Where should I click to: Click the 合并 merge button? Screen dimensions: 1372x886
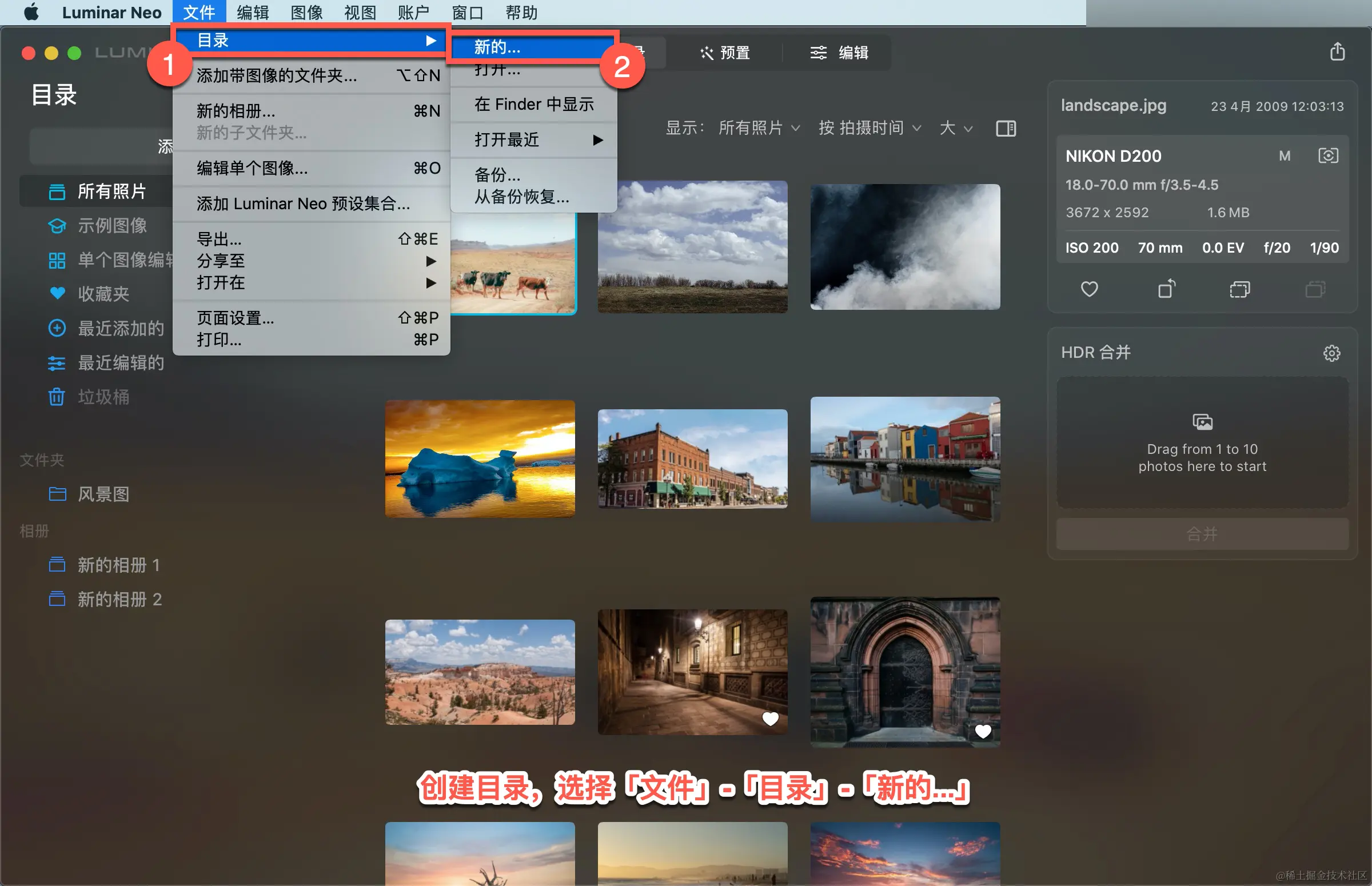(1202, 533)
